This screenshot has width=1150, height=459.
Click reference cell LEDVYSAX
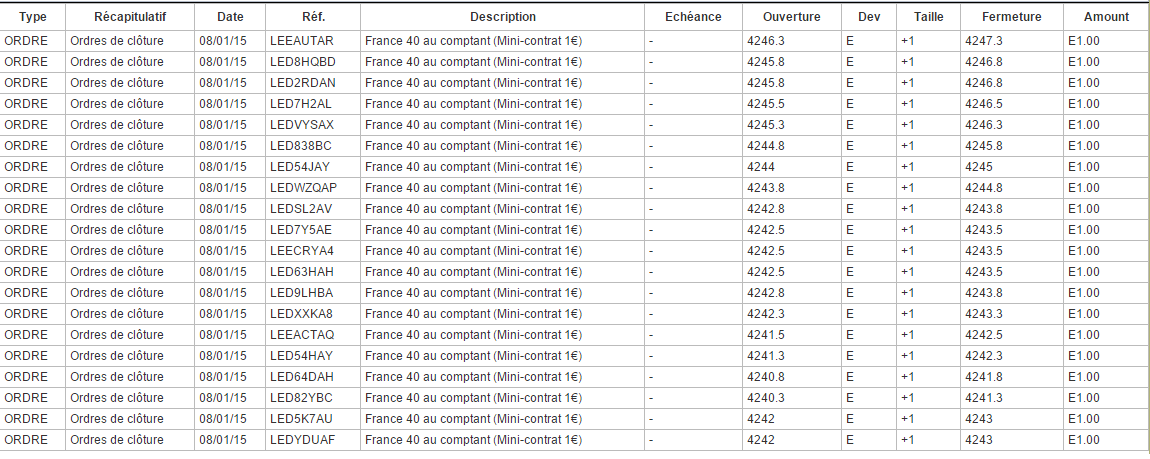[302, 125]
